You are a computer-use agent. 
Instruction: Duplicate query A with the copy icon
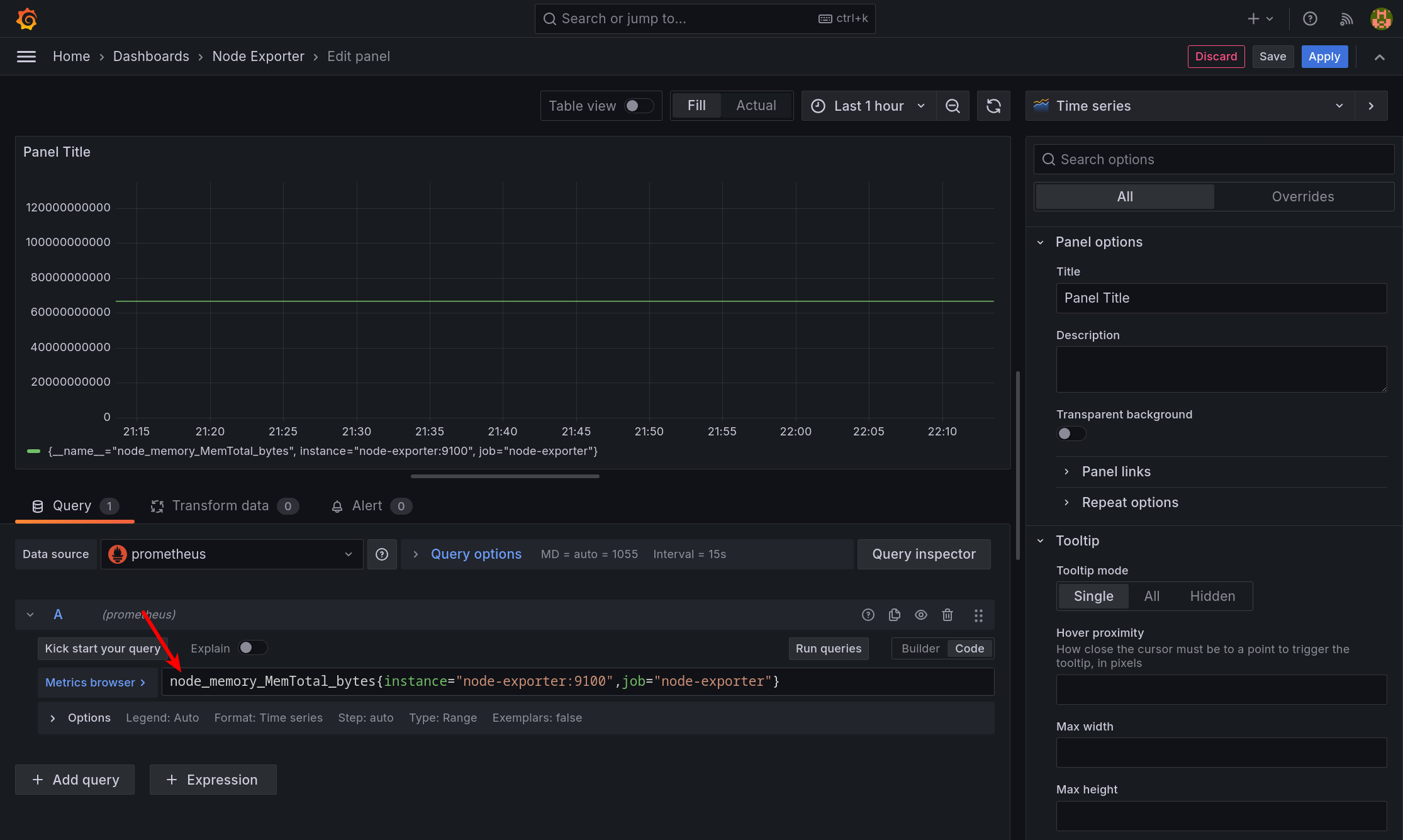[895, 615]
